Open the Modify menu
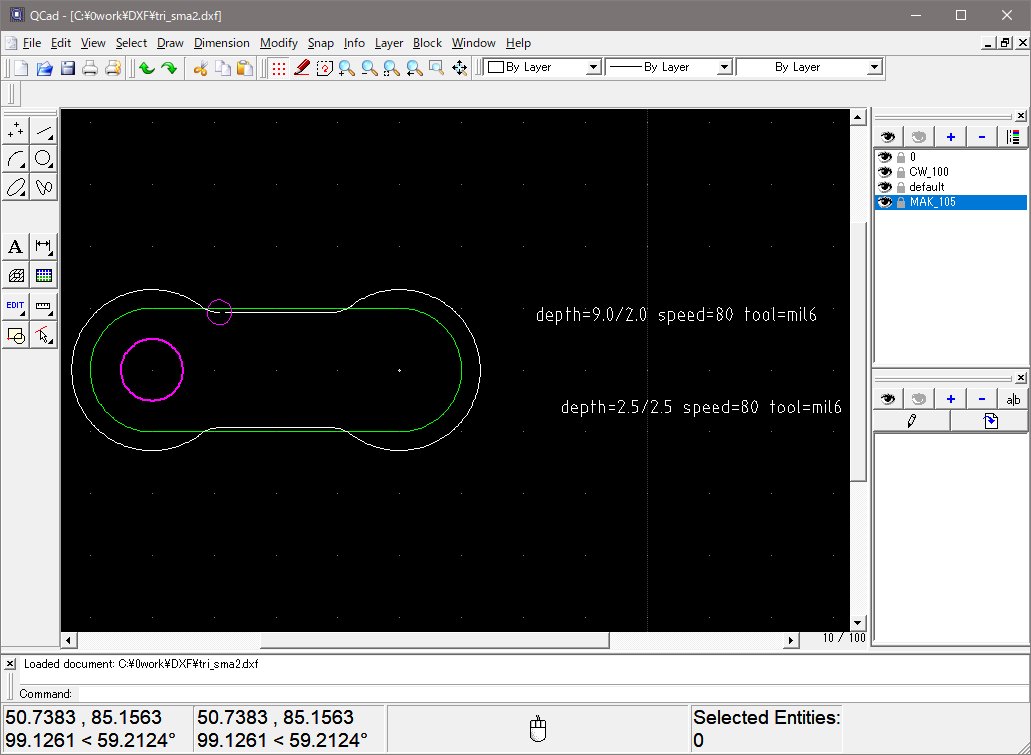Viewport: 1031px width, 755px height. click(x=278, y=43)
